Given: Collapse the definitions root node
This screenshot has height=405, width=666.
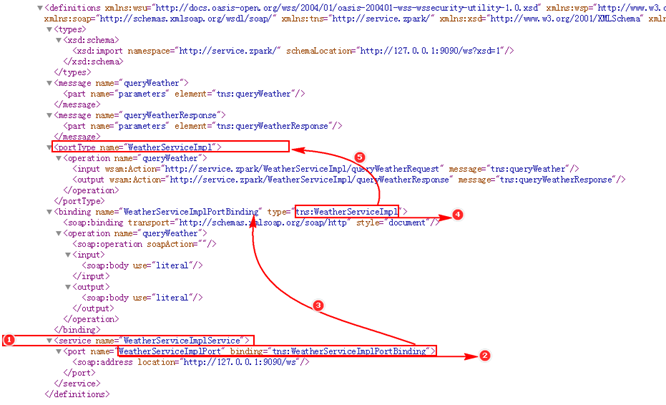Looking at the screenshot, I should 40,8.
